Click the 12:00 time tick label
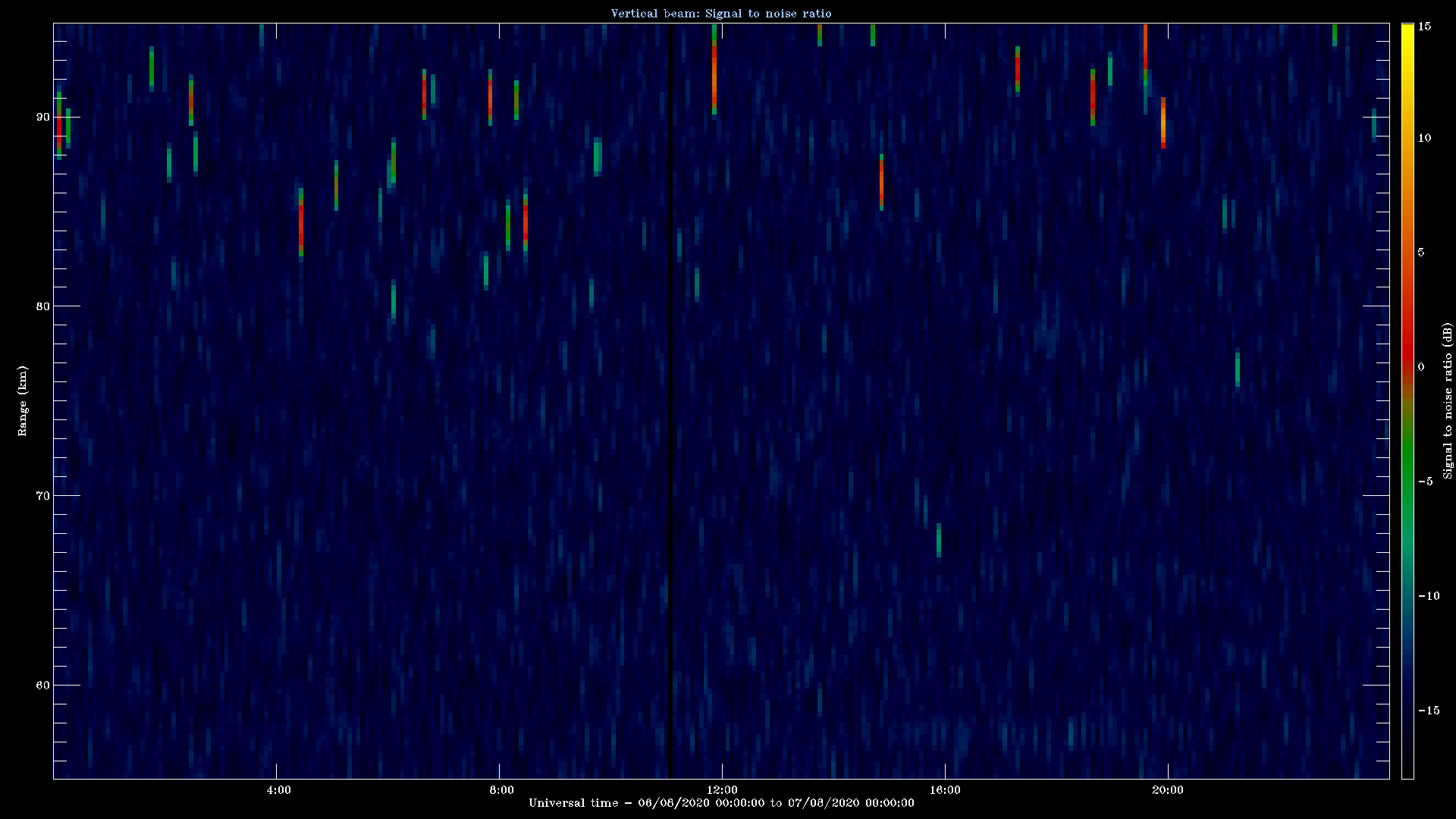1456x819 pixels. pyautogui.click(x=722, y=790)
